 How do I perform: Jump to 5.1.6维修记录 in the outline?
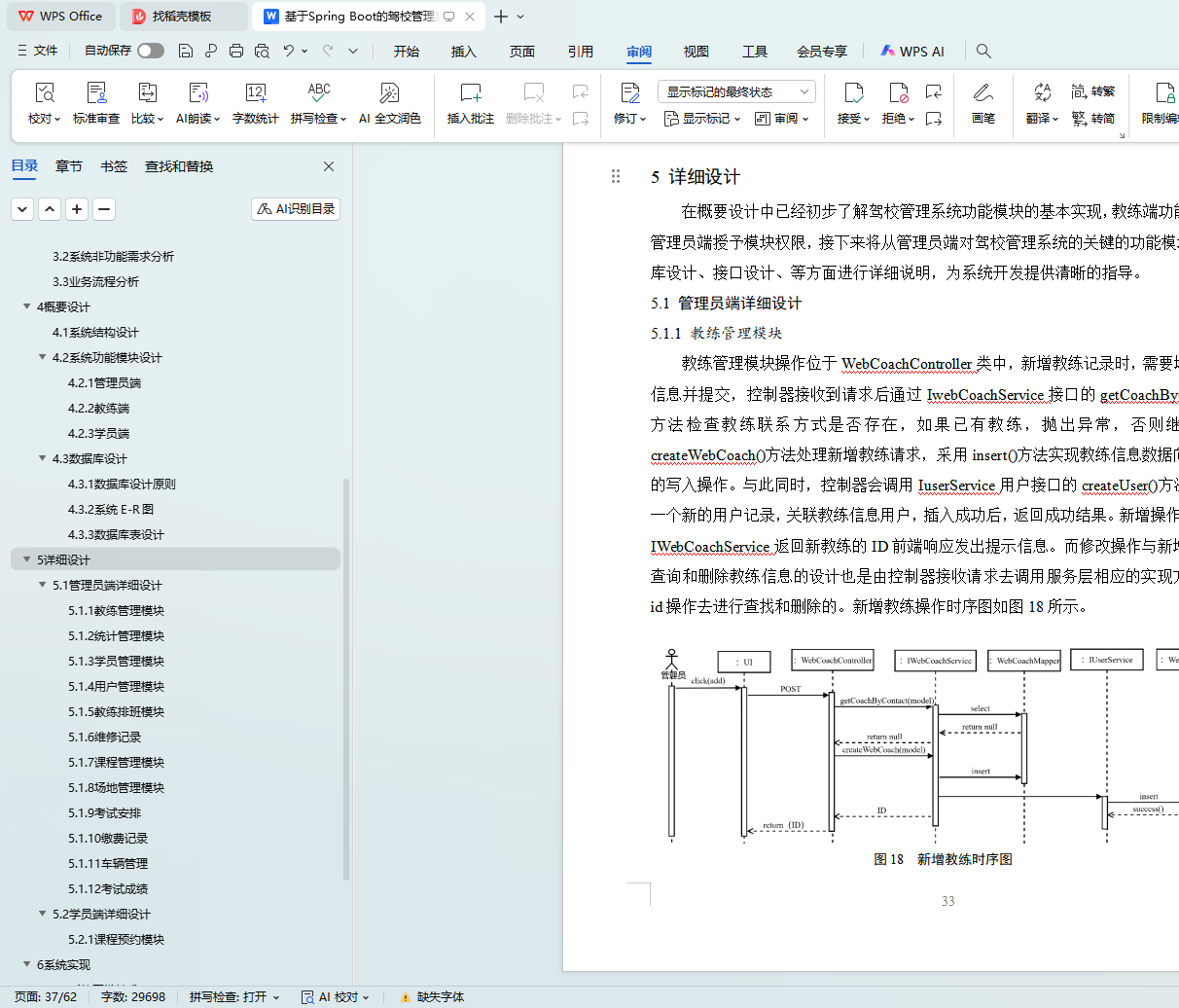pyautogui.click(x=104, y=737)
